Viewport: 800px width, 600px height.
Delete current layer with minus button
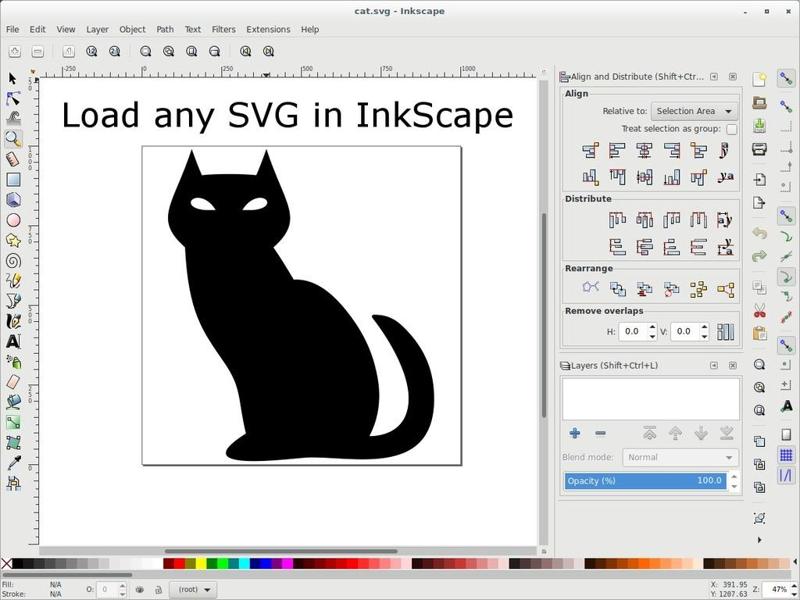tap(600, 433)
